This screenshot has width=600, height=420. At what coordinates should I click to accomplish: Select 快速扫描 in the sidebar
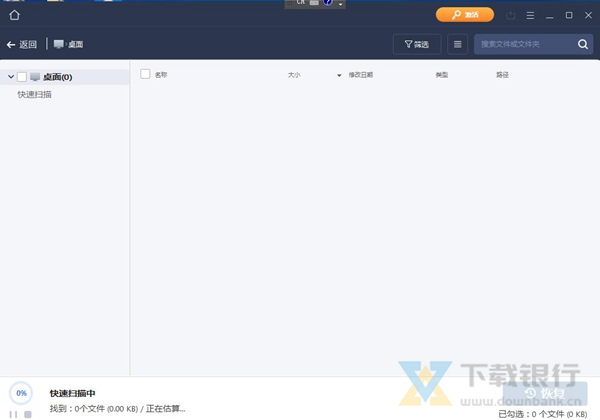pos(34,94)
